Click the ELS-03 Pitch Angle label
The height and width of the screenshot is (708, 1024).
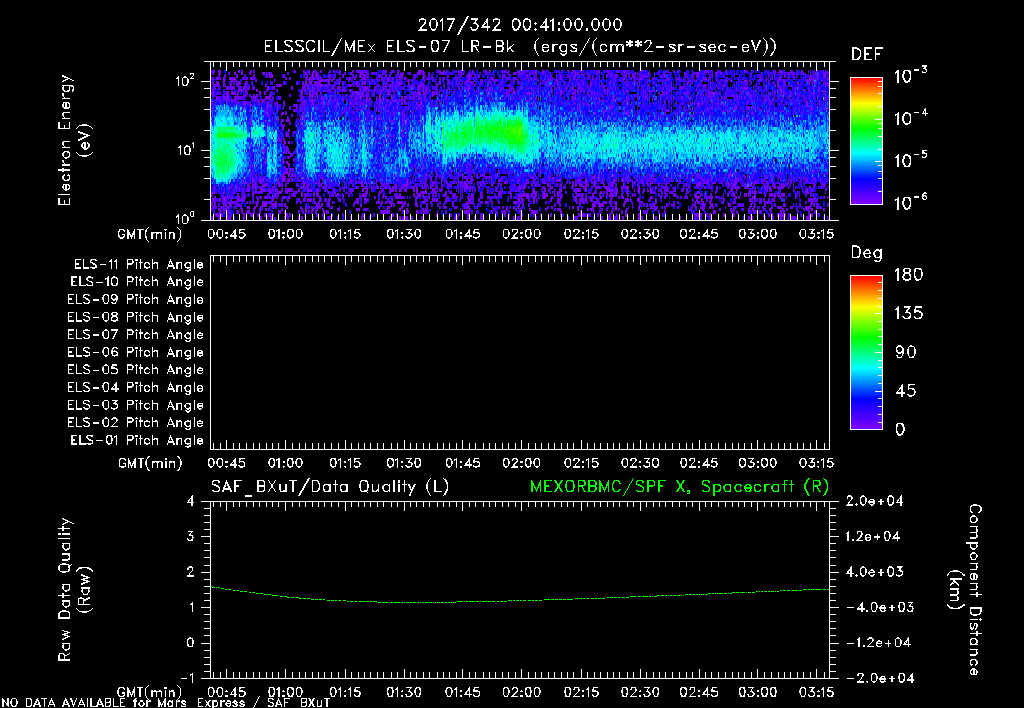pyautogui.click(x=135, y=405)
